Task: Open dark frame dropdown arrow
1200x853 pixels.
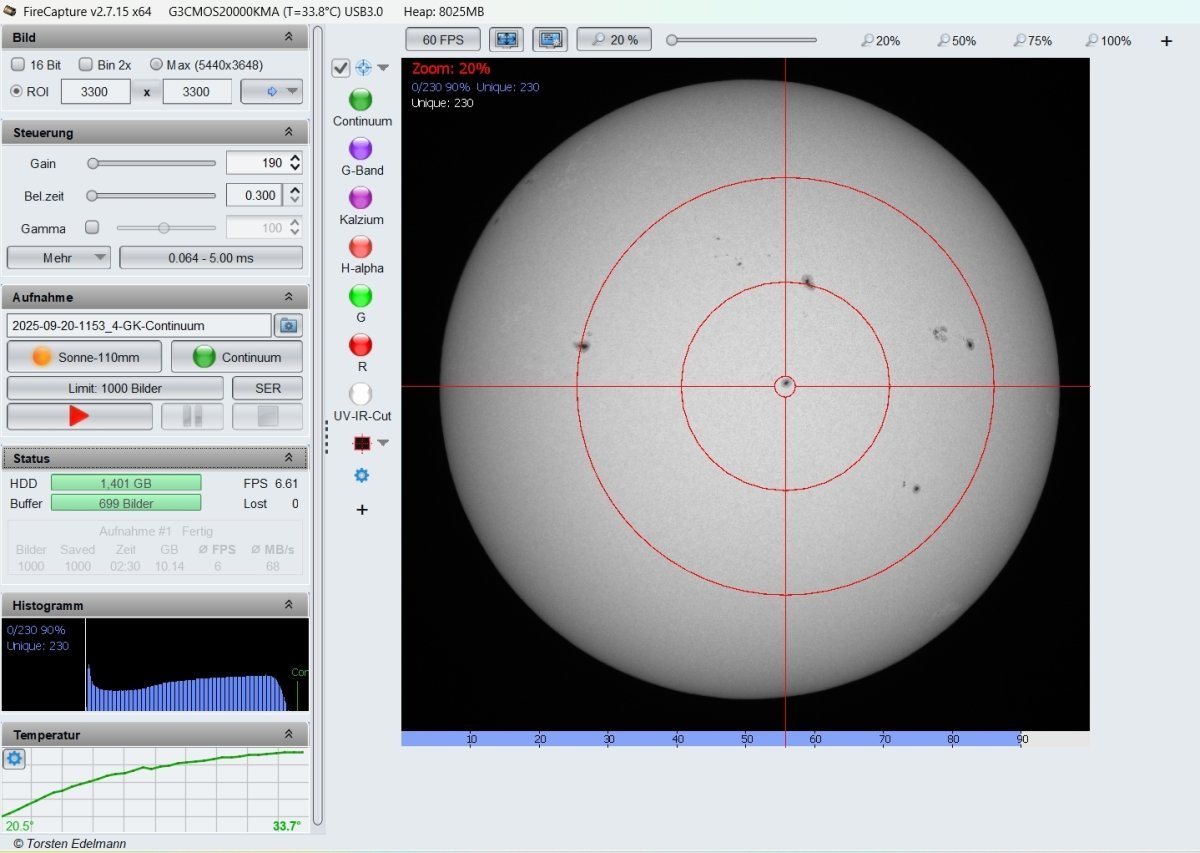Action: click(383, 442)
